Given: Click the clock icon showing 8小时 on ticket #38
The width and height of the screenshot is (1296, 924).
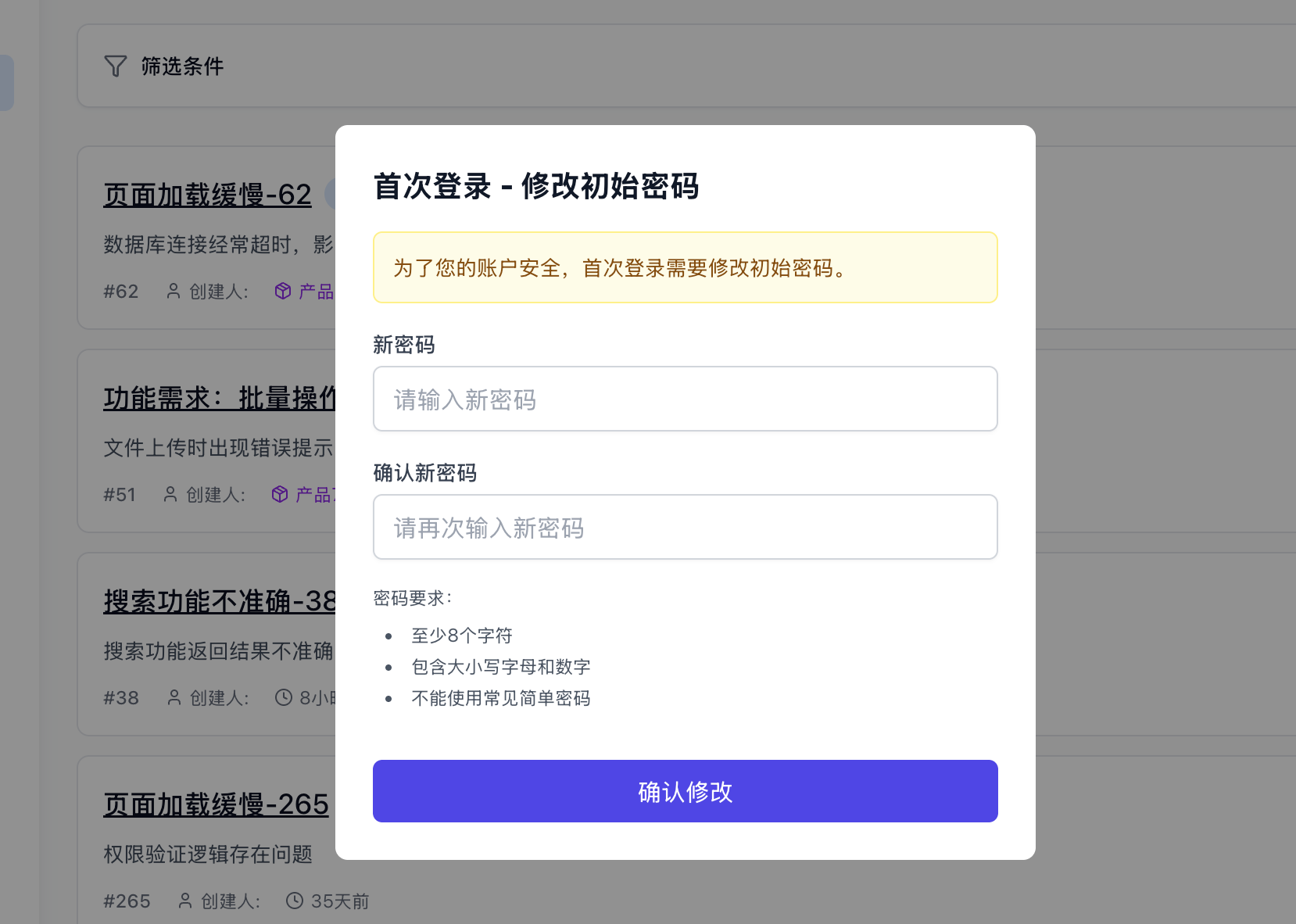Looking at the screenshot, I should point(282,697).
